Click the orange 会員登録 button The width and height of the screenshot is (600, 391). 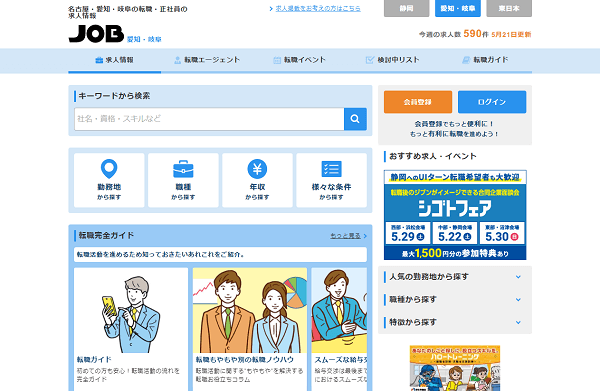coord(418,102)
